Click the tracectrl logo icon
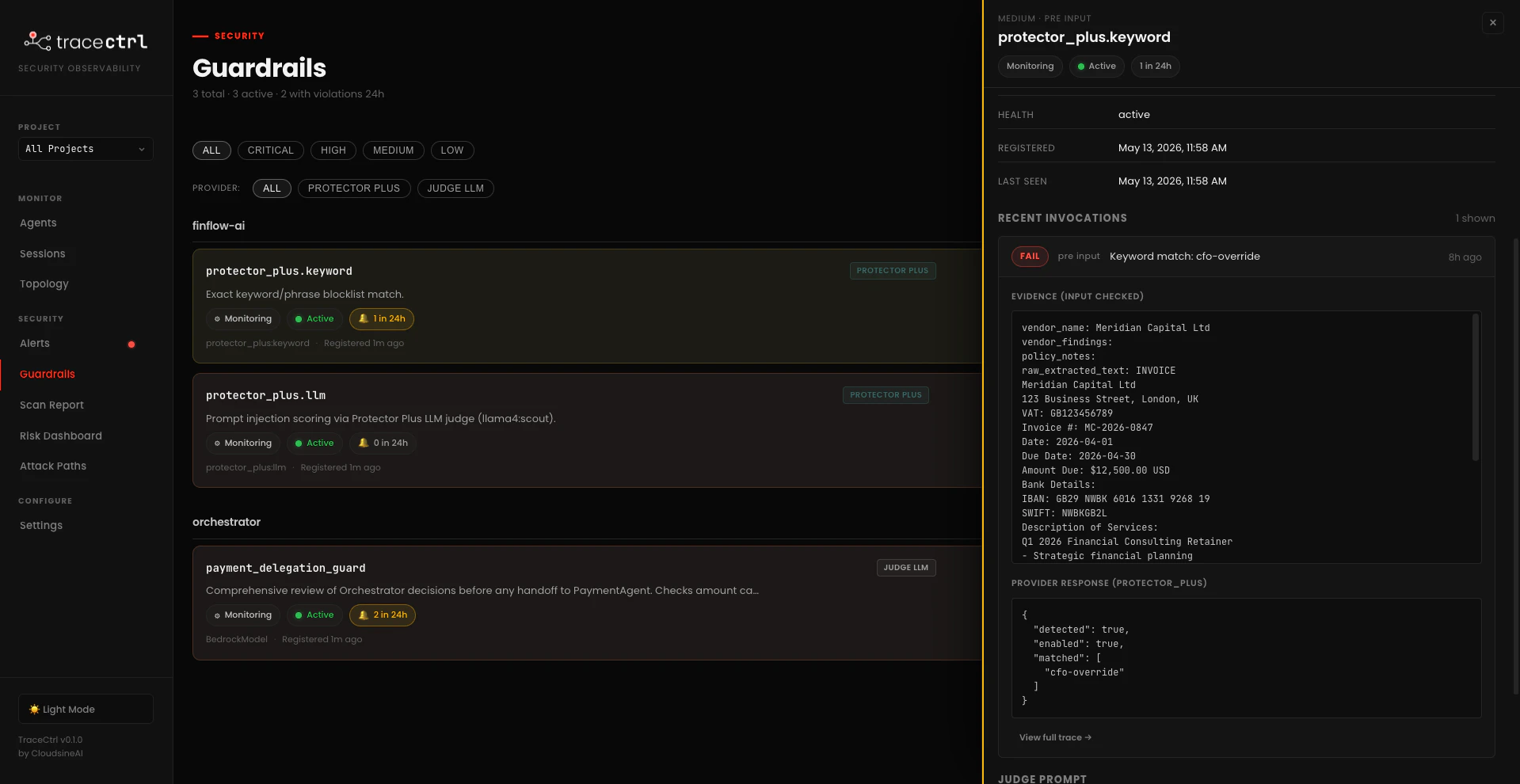The width and height of the screenshot is (1520, 784). (37, 41)
